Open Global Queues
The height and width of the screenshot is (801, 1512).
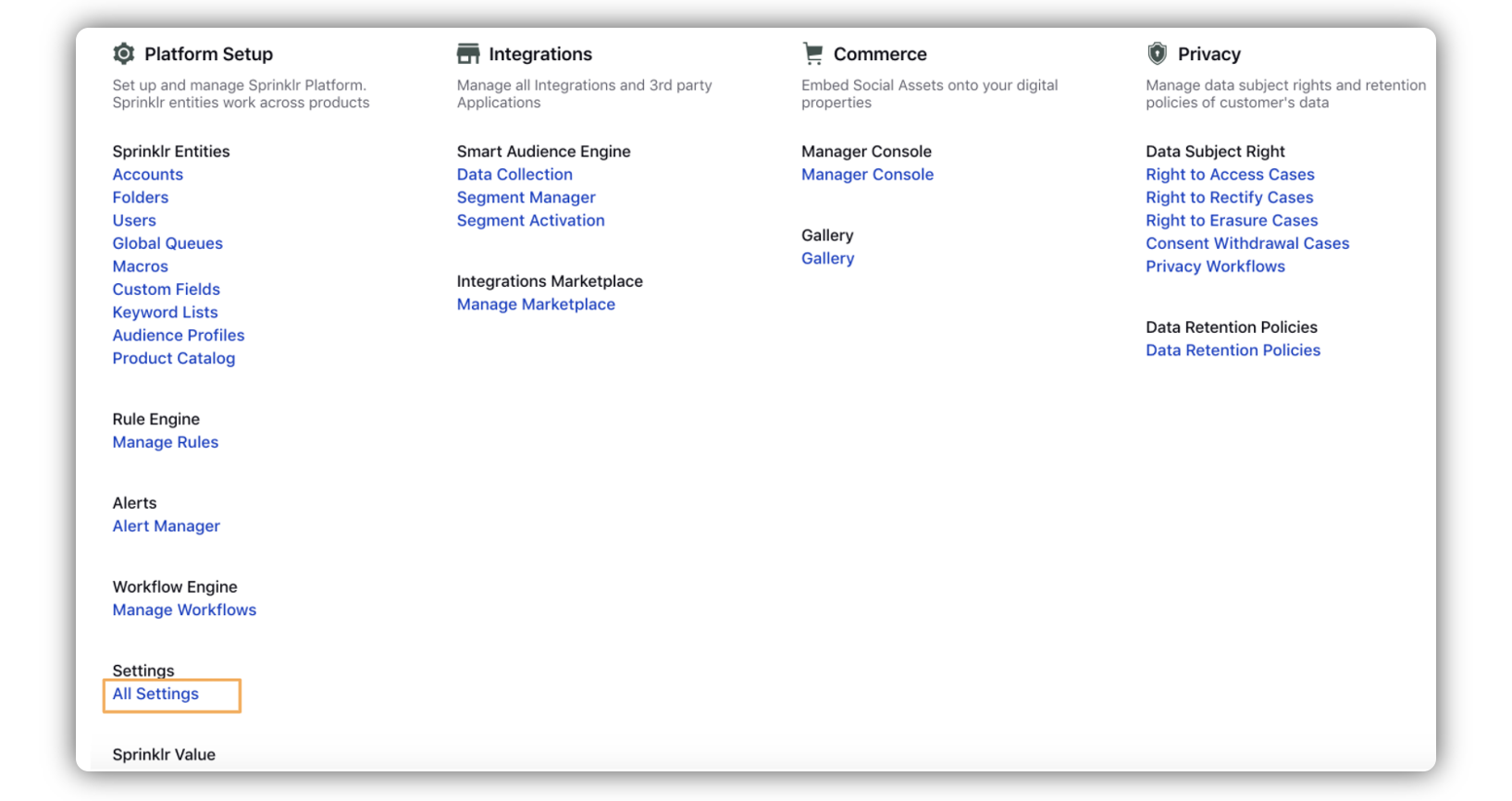(167, 244)
